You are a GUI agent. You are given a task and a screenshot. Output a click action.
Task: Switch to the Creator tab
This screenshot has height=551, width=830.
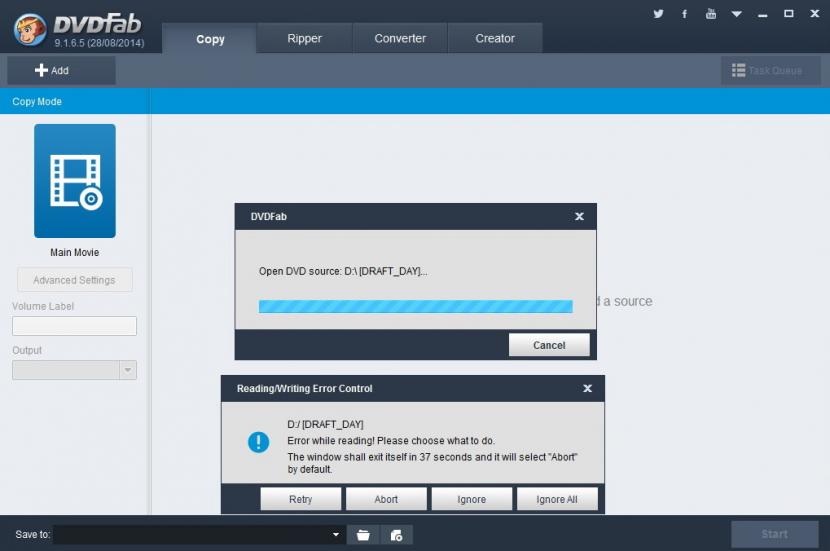click(495, 38)
